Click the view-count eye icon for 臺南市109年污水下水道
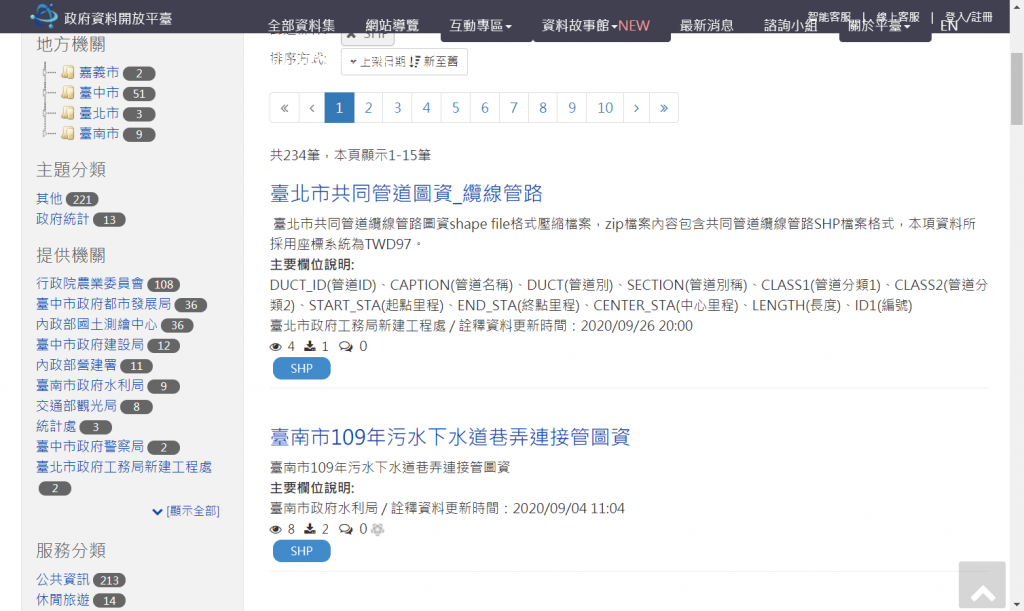The width and height of the screenshot is (1024, 611). 276,529
